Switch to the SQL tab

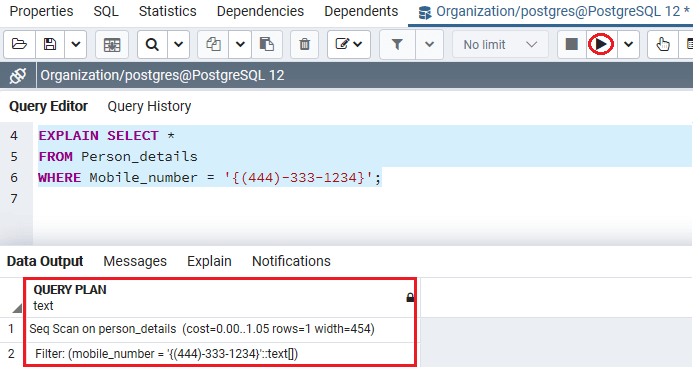(106, 11)
